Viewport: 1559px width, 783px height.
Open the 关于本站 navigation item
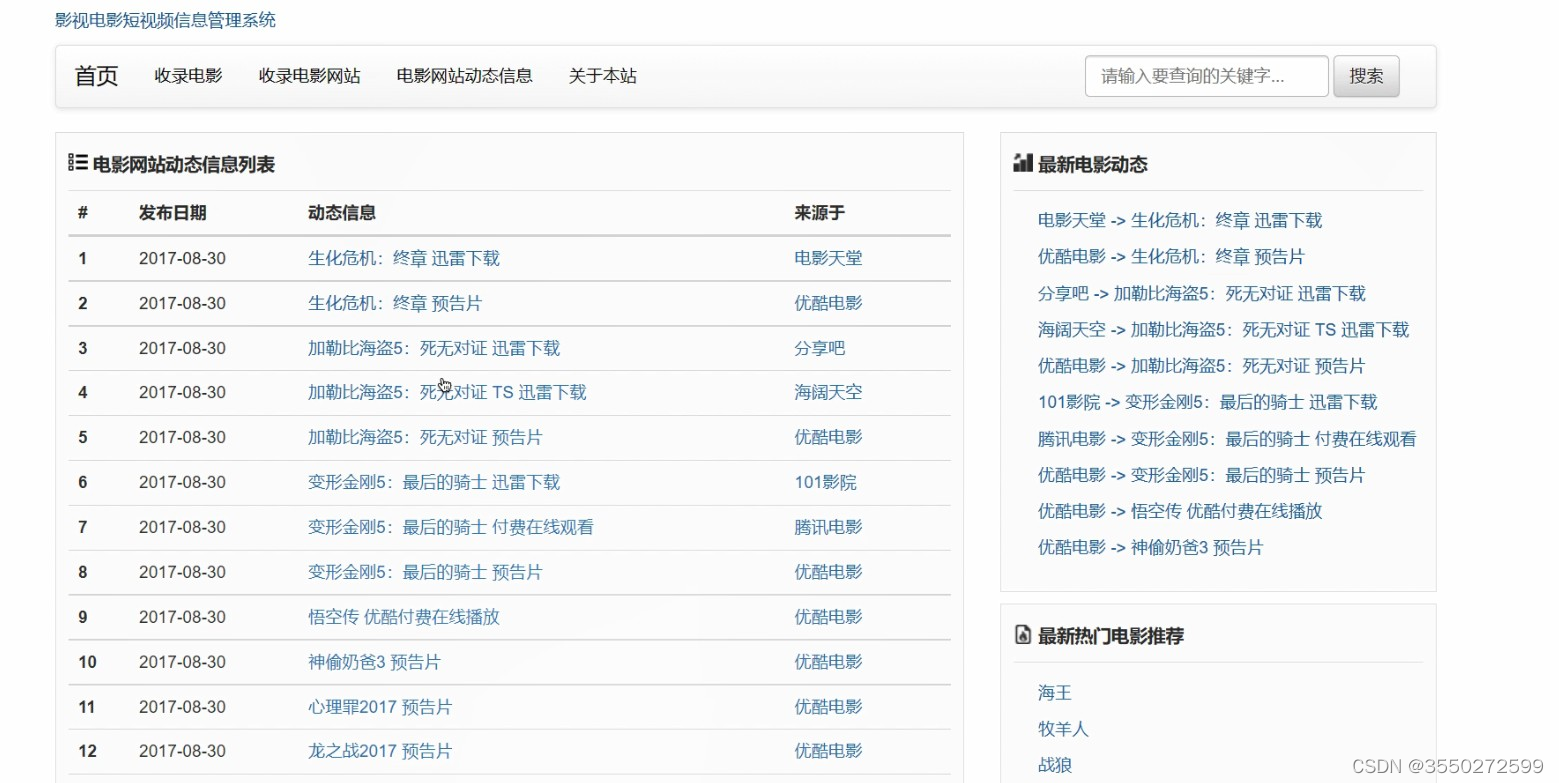pos(601,75)
